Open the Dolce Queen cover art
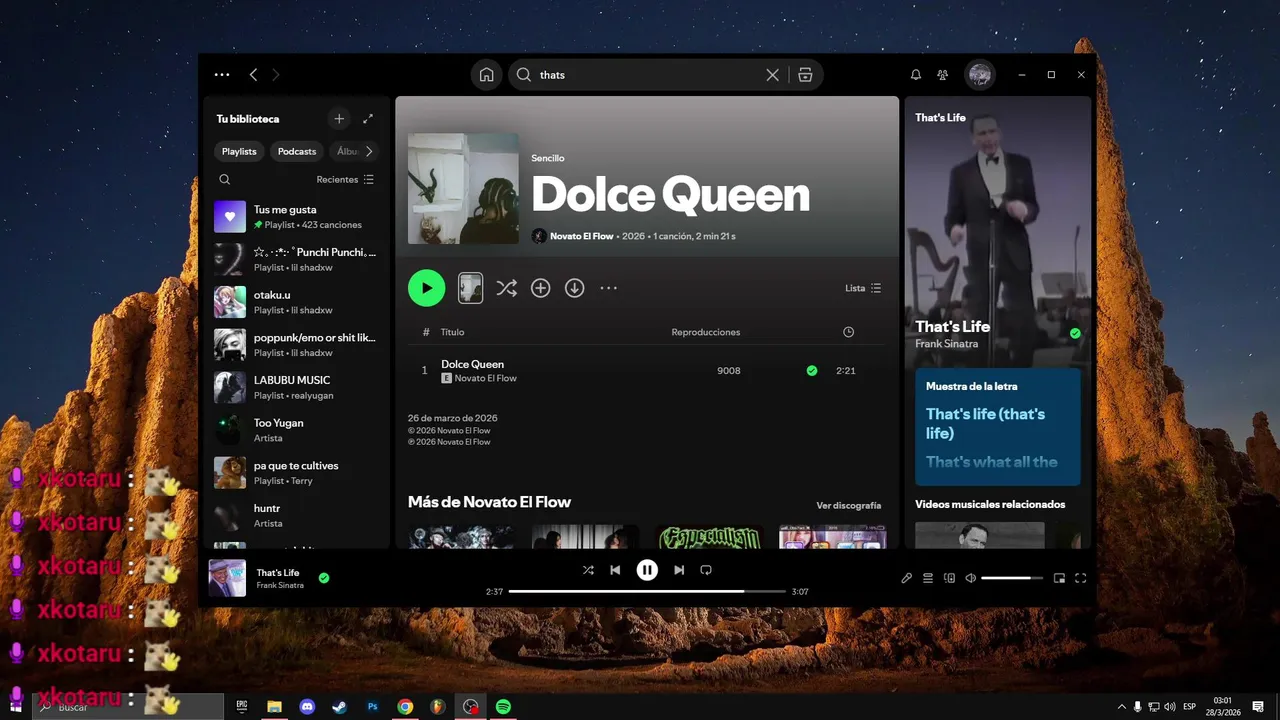 tap(463, 188)
